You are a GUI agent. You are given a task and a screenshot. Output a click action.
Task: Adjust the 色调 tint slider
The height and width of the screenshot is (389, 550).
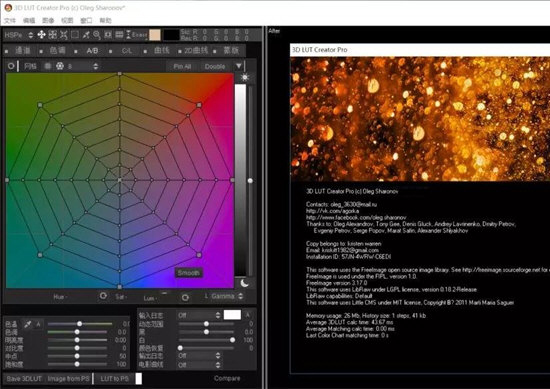click(77, 332)
